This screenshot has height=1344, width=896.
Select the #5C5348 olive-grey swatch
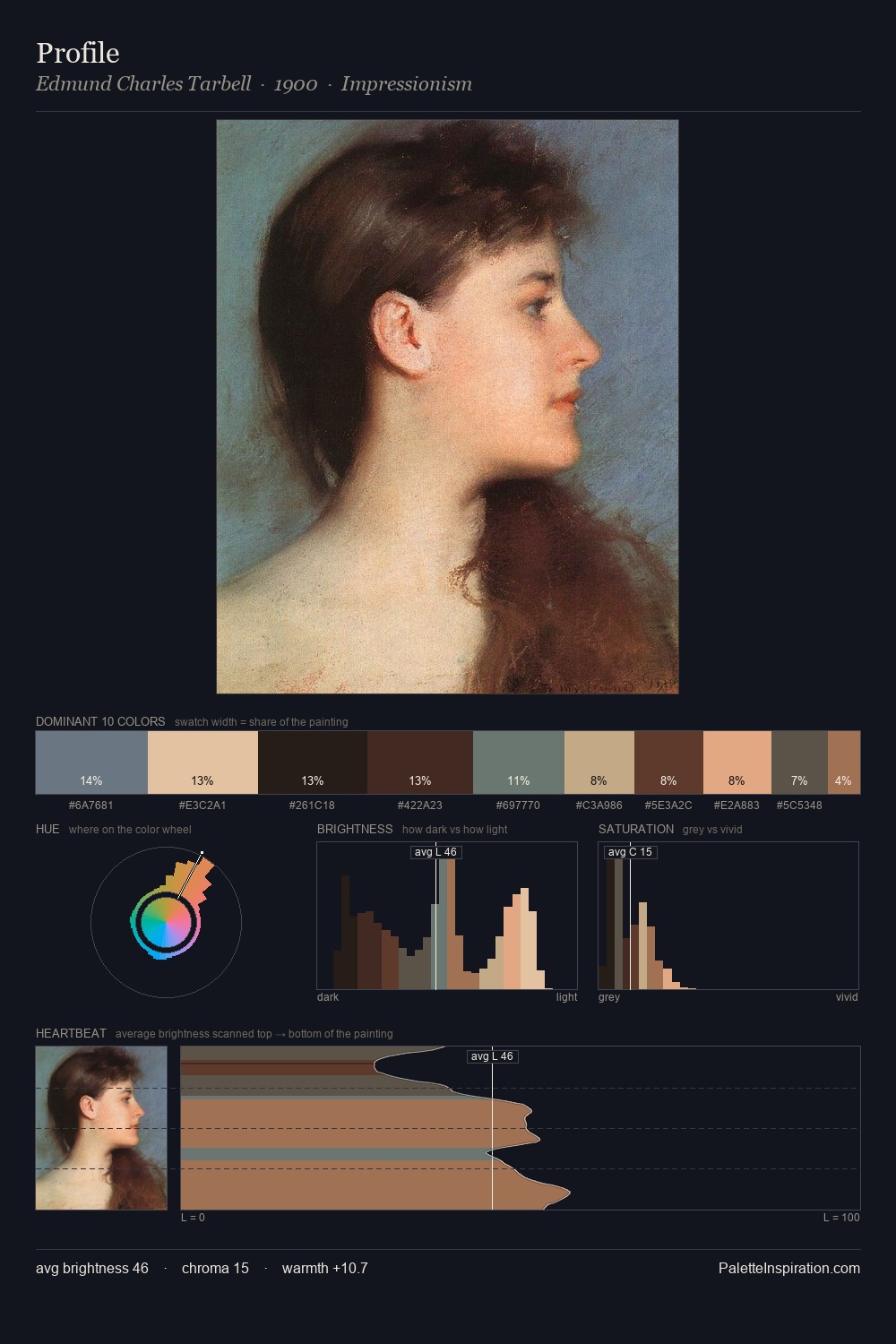coord(799,762)
